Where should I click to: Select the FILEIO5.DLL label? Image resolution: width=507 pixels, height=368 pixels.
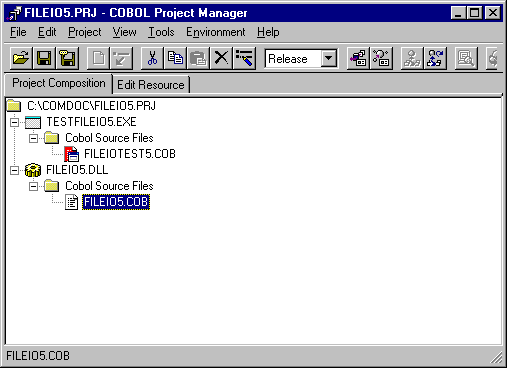pyautogui.click(x=77, y=170)
